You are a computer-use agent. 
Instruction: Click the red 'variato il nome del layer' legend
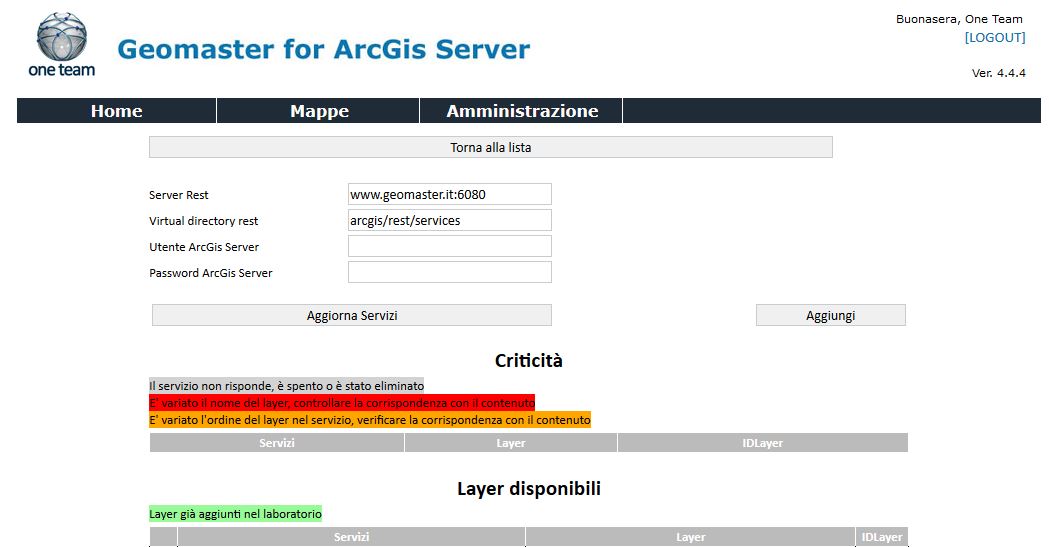(x=342, y=403)
